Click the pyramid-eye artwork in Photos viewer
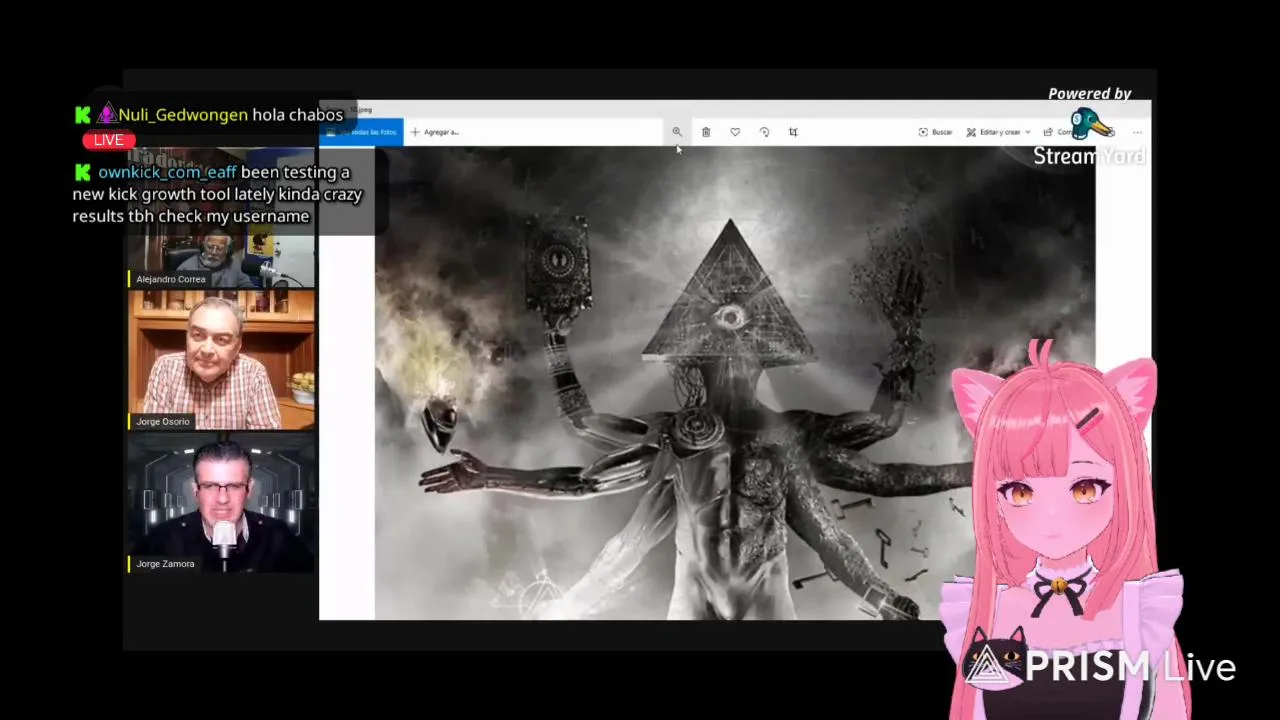This screenshot has height=720, width=1280. pos(735,383)
